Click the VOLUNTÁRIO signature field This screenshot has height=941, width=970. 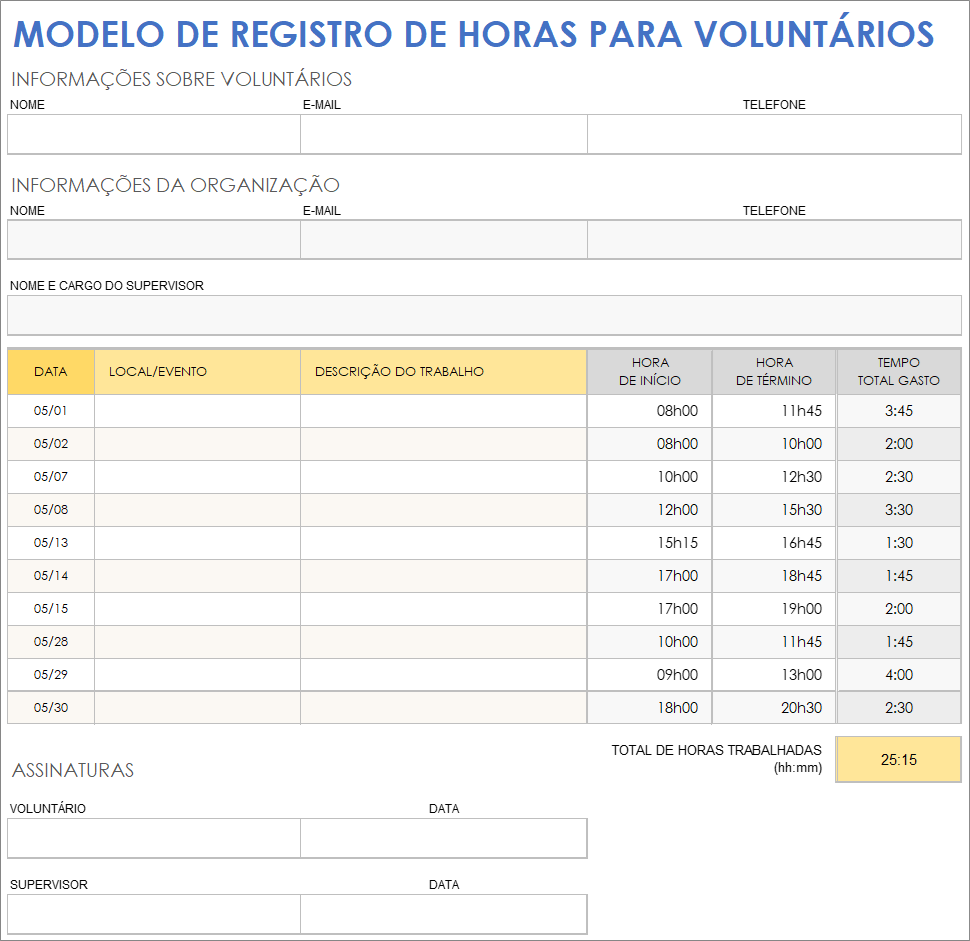point(150,838)
